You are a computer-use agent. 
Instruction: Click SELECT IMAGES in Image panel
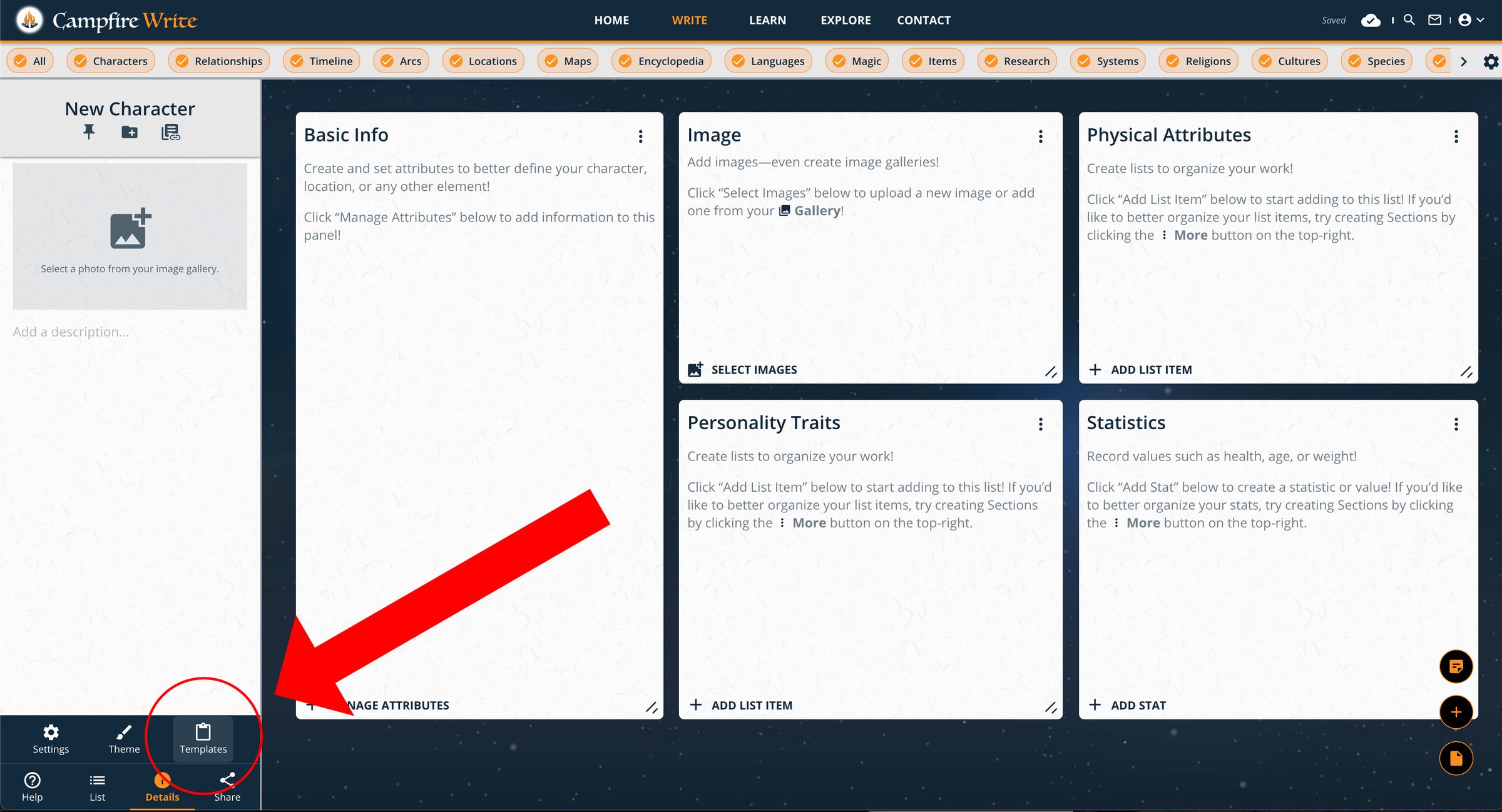pos(742,370)
